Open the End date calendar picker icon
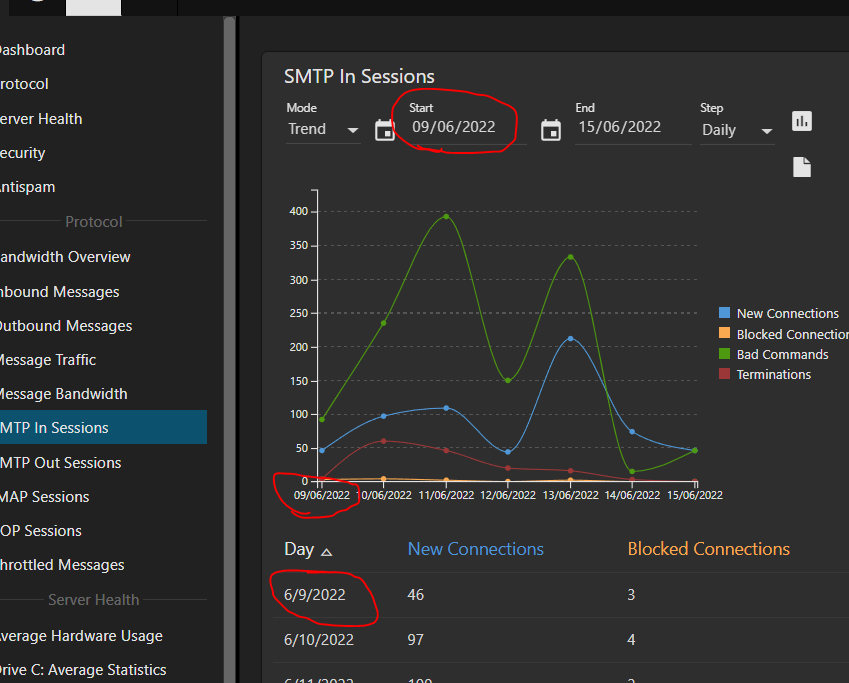The height and width of the screenshot is (683, 849). (x=551, y=130)
